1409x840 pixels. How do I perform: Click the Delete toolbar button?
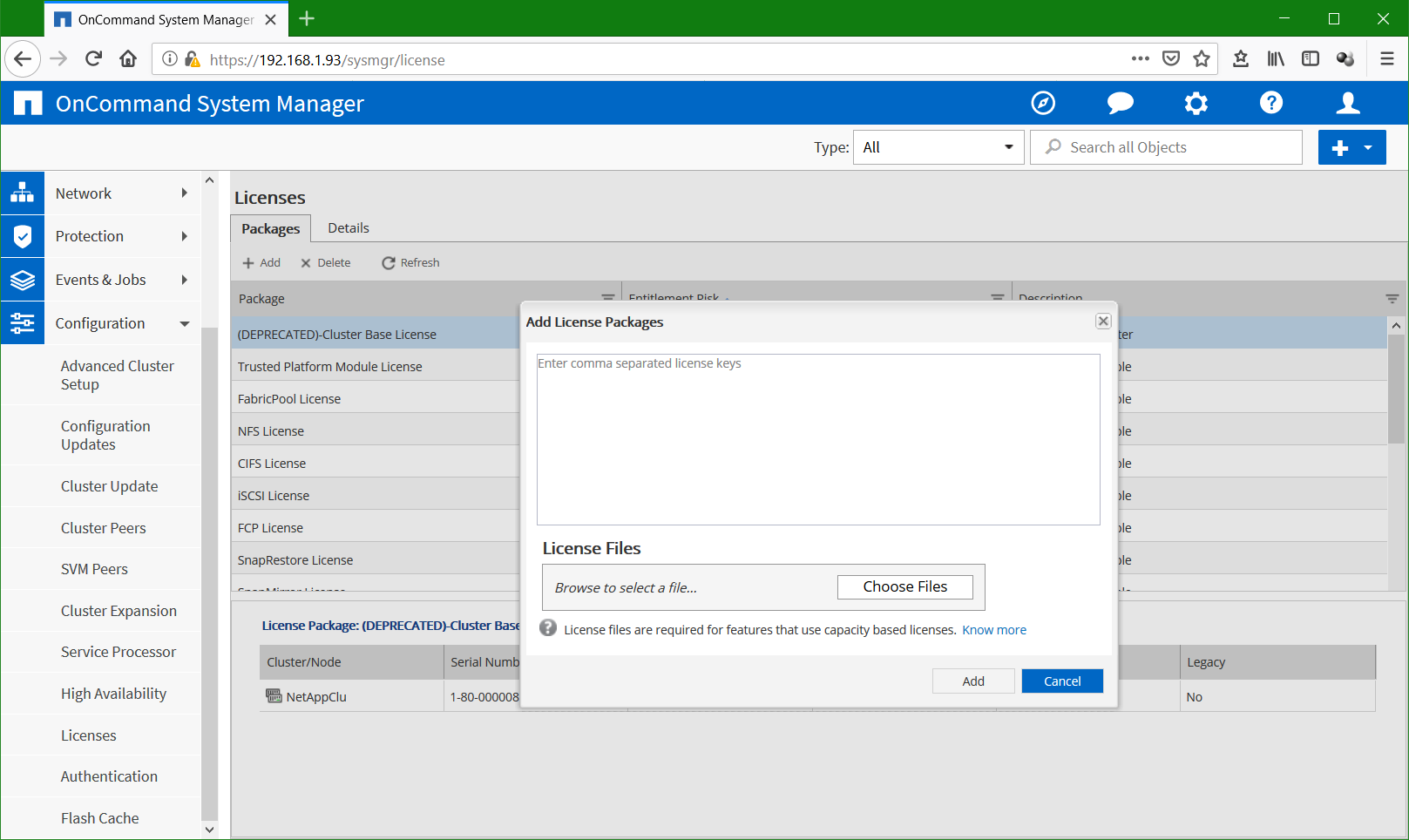point(325,263)
